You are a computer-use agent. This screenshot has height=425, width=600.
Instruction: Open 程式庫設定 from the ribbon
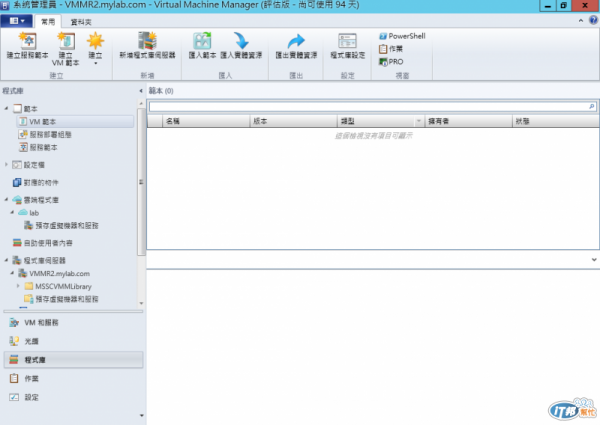(347, 46)
